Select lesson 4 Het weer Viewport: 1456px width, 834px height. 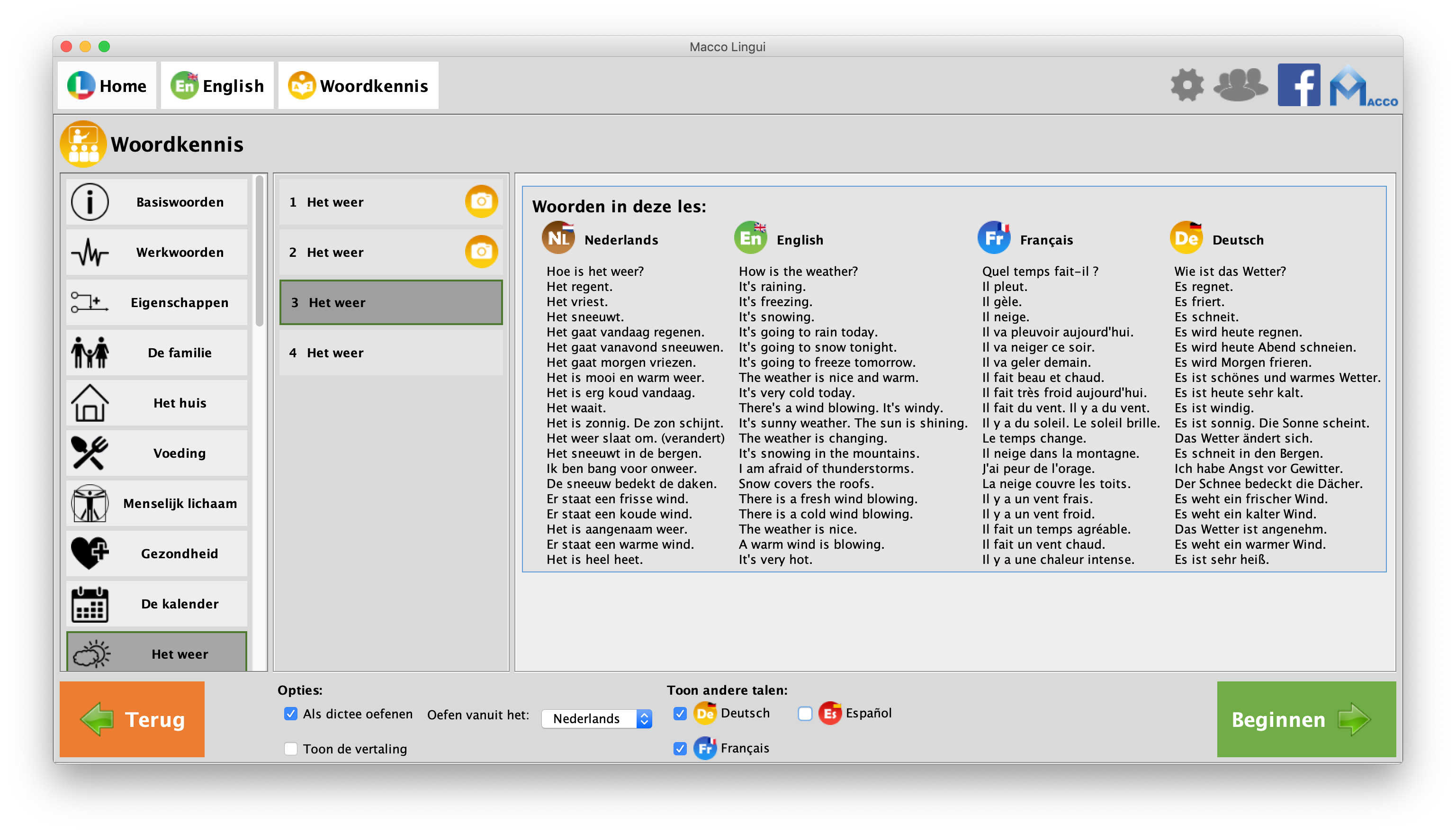[x=391, y=353]
